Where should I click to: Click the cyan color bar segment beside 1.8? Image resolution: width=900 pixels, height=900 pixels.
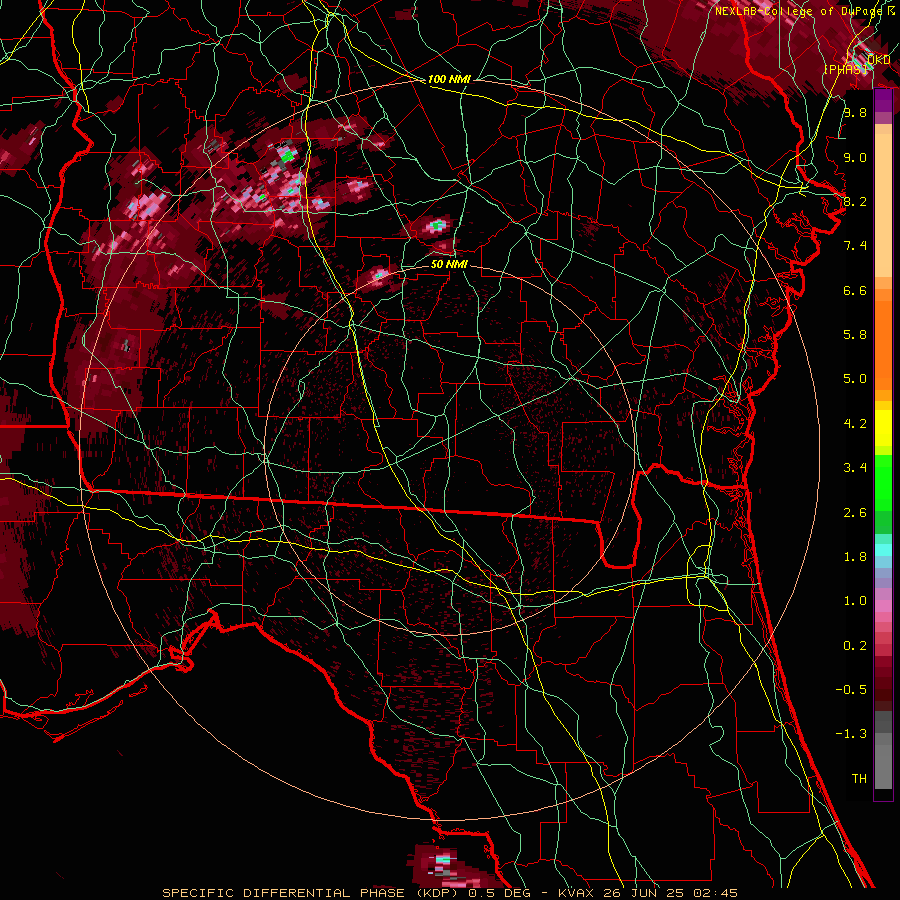point(883,550)
